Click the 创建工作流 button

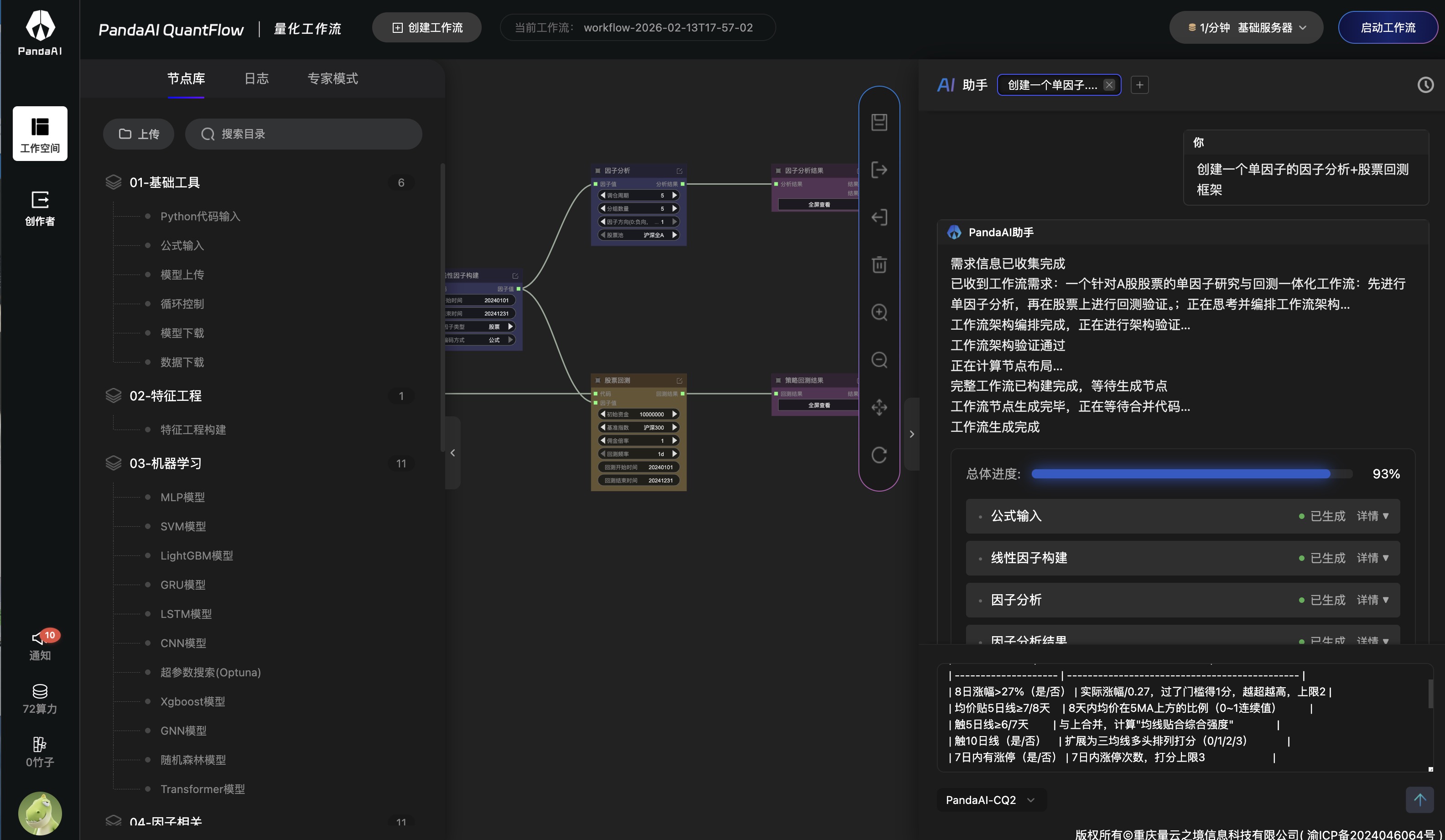point(426,27)
